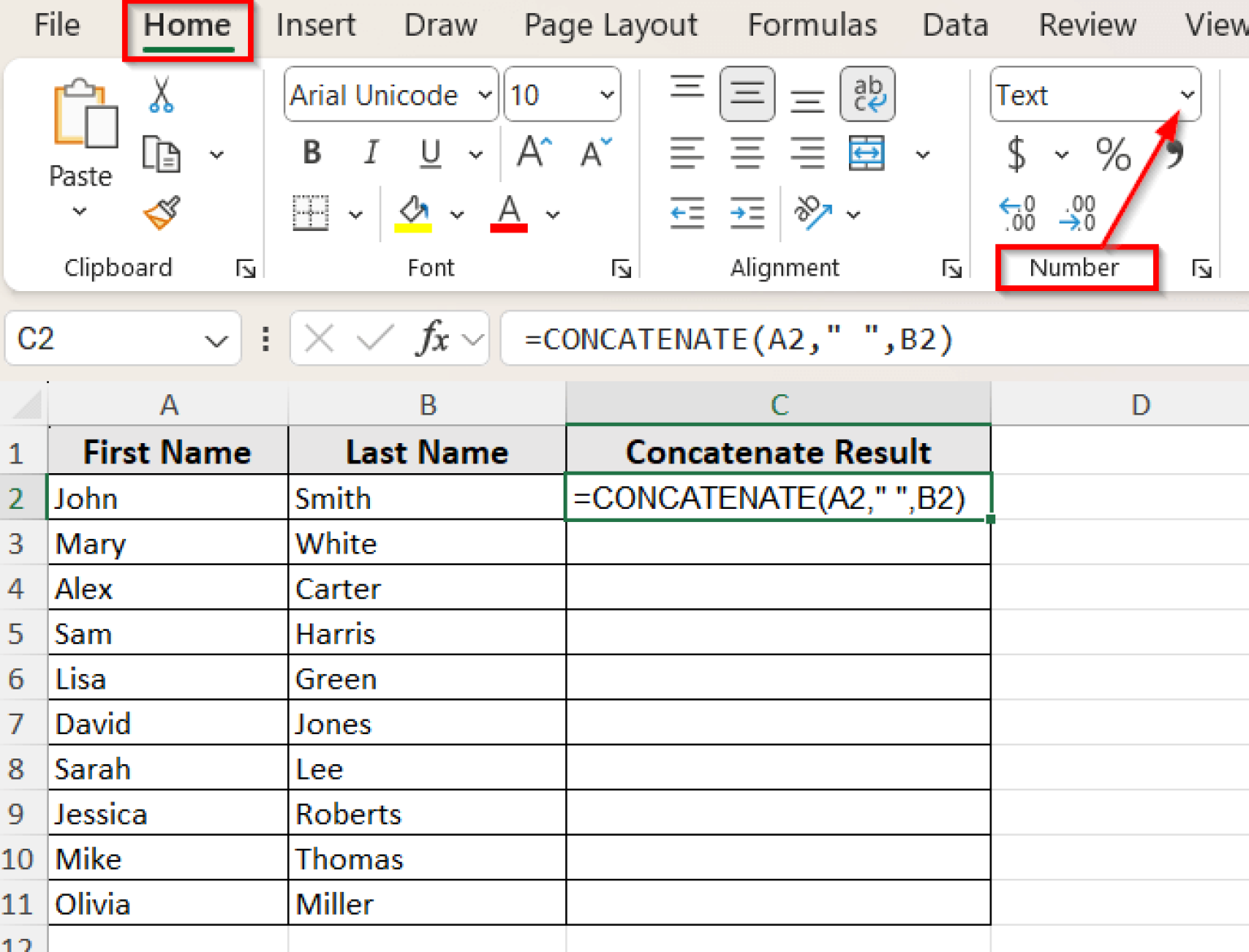Open the Insert Function (fx) tool

(x=433, y=339)
